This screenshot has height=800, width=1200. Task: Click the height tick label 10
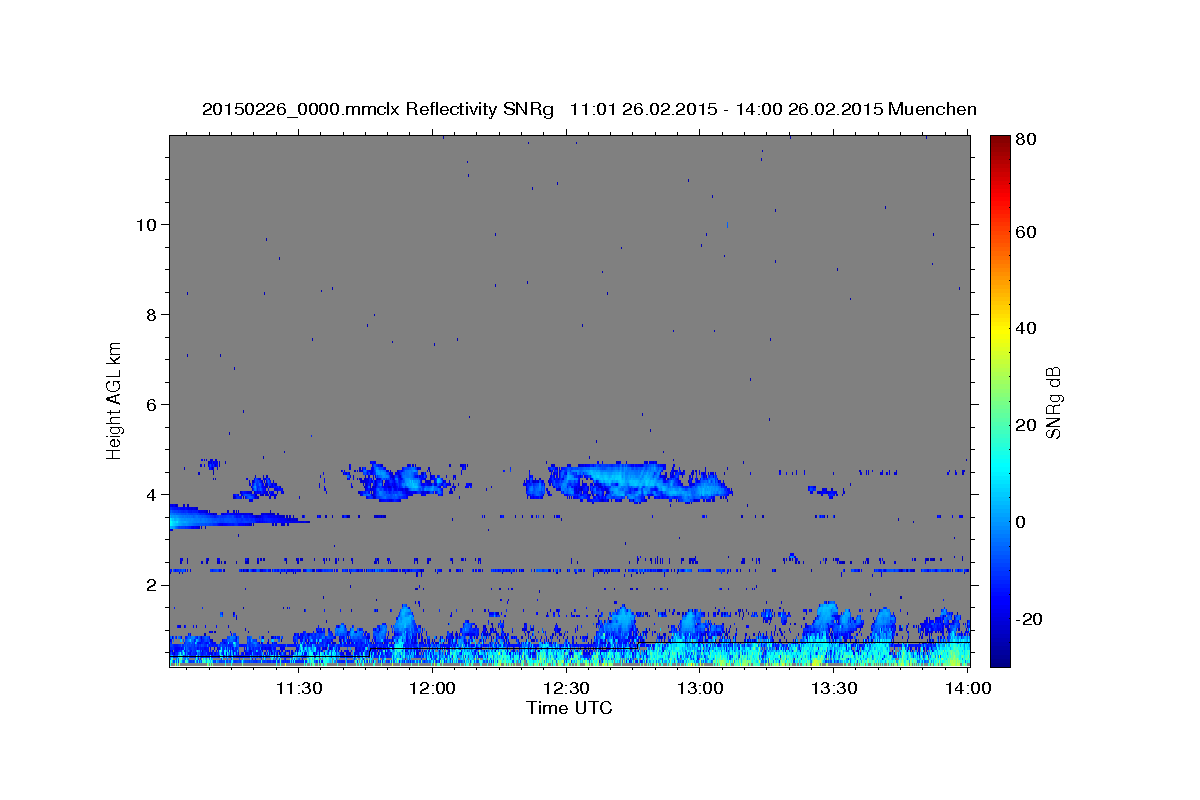146,224
